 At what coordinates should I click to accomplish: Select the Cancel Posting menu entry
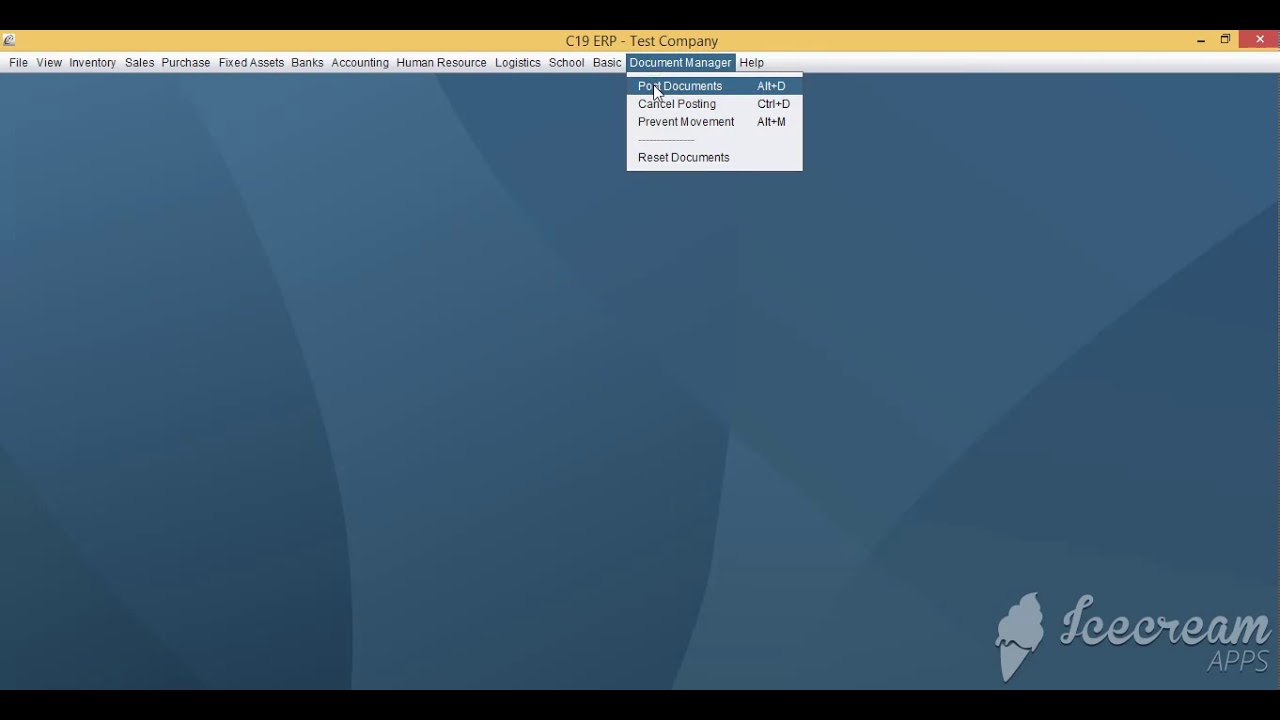[714, 104]
